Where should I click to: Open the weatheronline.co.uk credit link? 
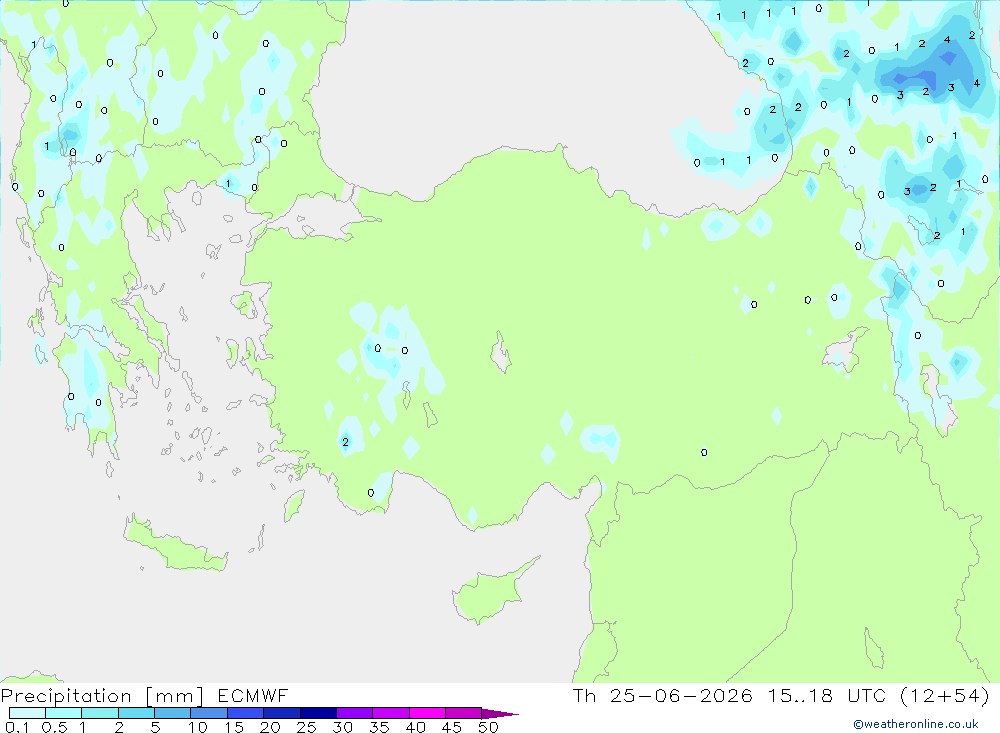click(916, 724)
